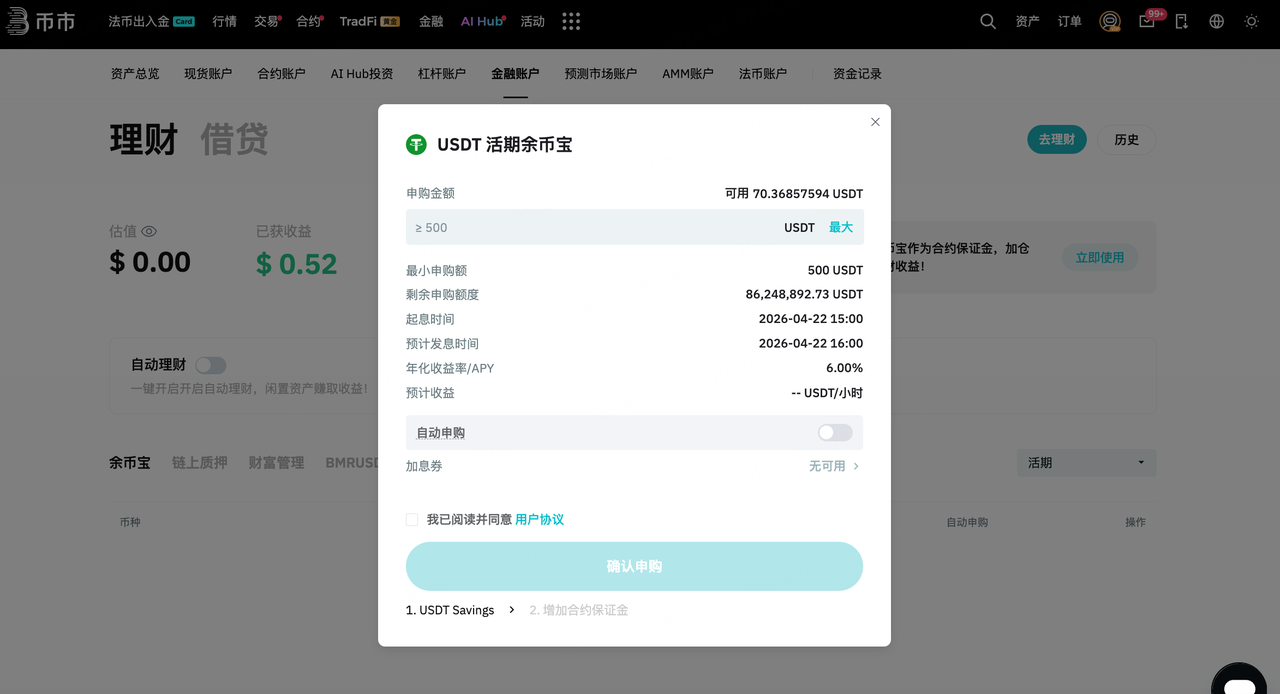Viewport: 1280px width, 694px height.
Task: Click the 币市 logo in the header
Action: coord(39,21)
